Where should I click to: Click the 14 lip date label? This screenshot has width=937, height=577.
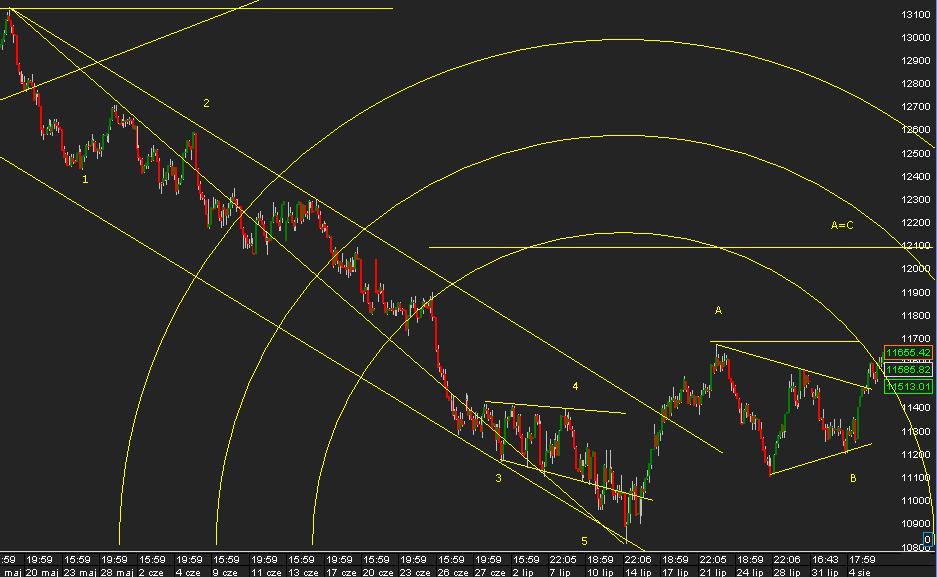[638, 572]
